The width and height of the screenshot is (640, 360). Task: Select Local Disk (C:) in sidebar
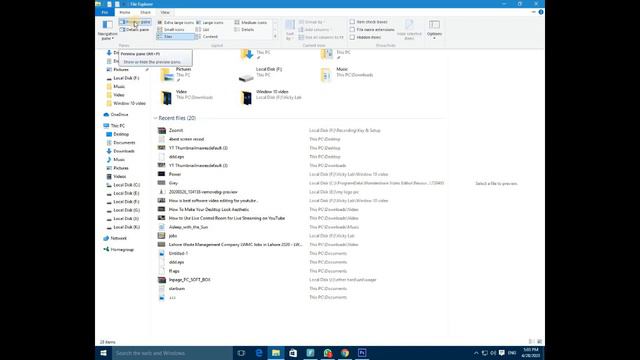tap(123, 185)
